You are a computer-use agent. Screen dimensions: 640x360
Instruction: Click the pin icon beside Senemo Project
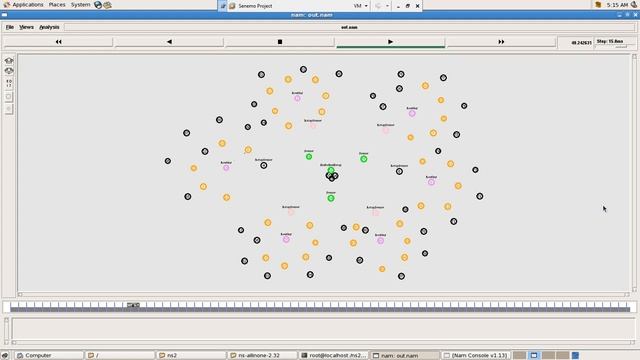pyautogui.click(x=223, y=6)
